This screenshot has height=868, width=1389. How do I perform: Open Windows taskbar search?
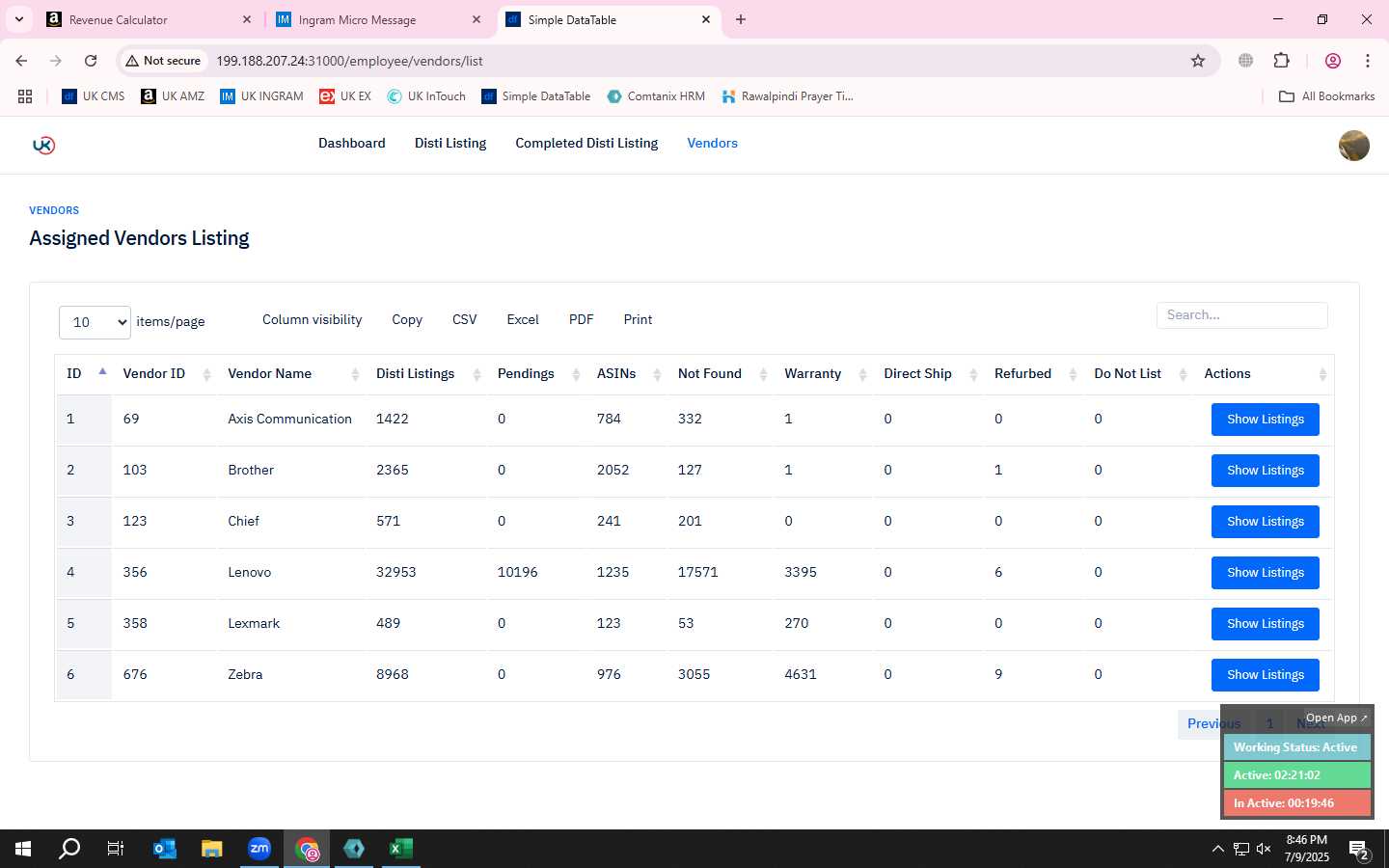click(x=69, y=849)
